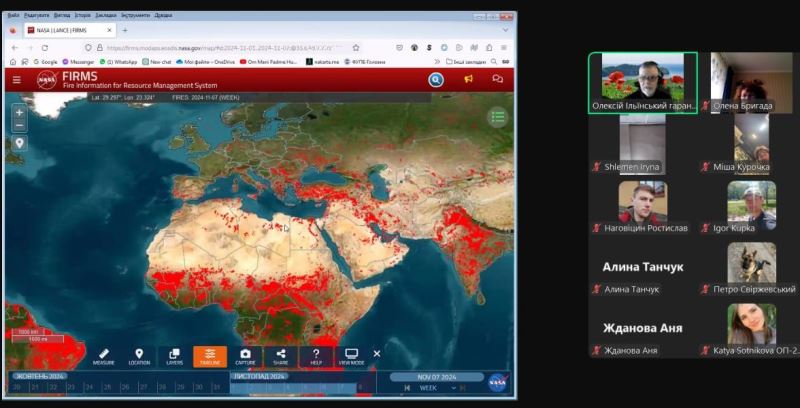This screenshot has width=800, height=408.
Task: Open the Om Mani Padme Hu... bookmark
Action: click(268, 62)
